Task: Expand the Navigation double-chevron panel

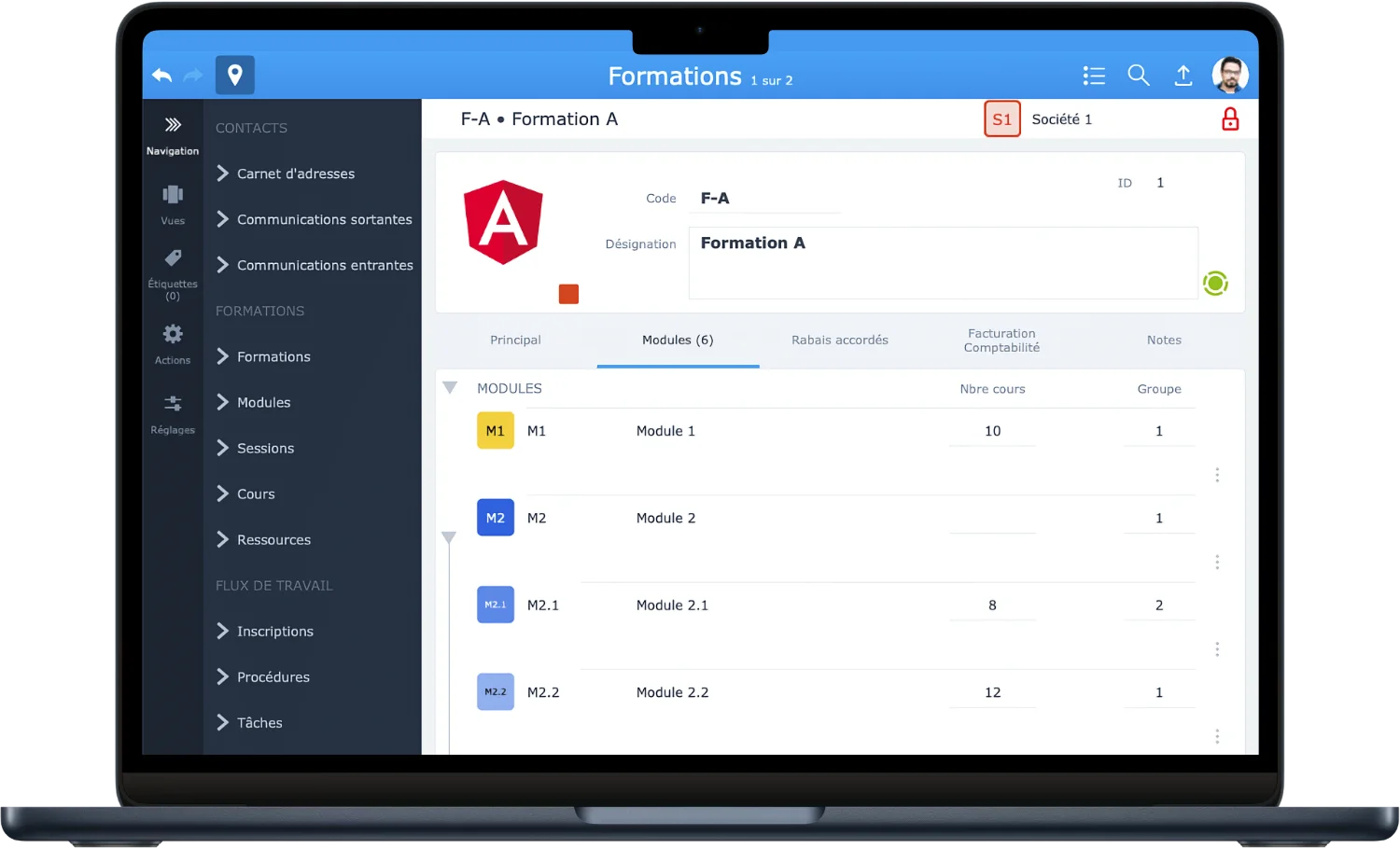Action: point(173,134)
